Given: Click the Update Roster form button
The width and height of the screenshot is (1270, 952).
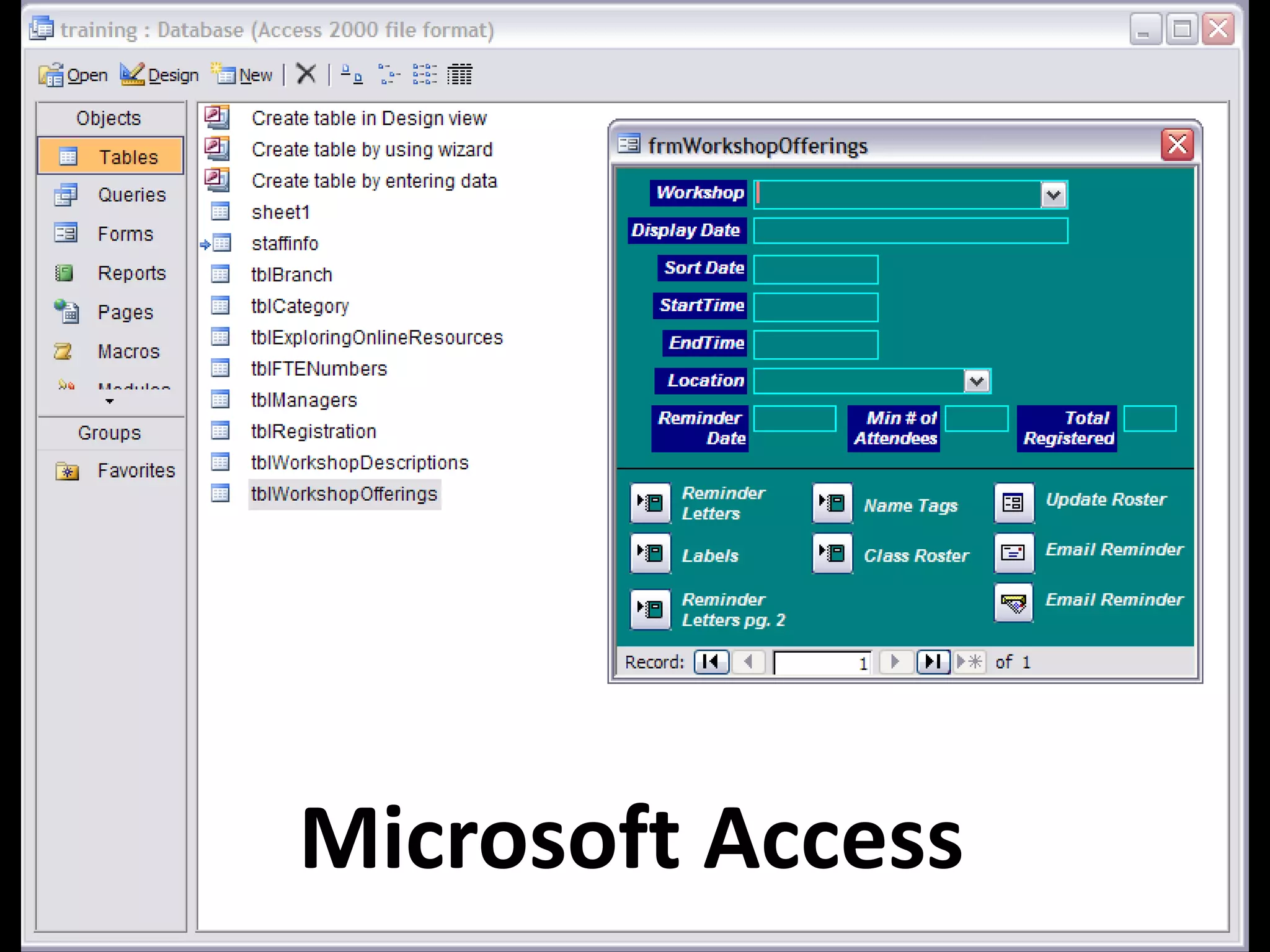Looking at the screenshot, I should point(1013,503).
